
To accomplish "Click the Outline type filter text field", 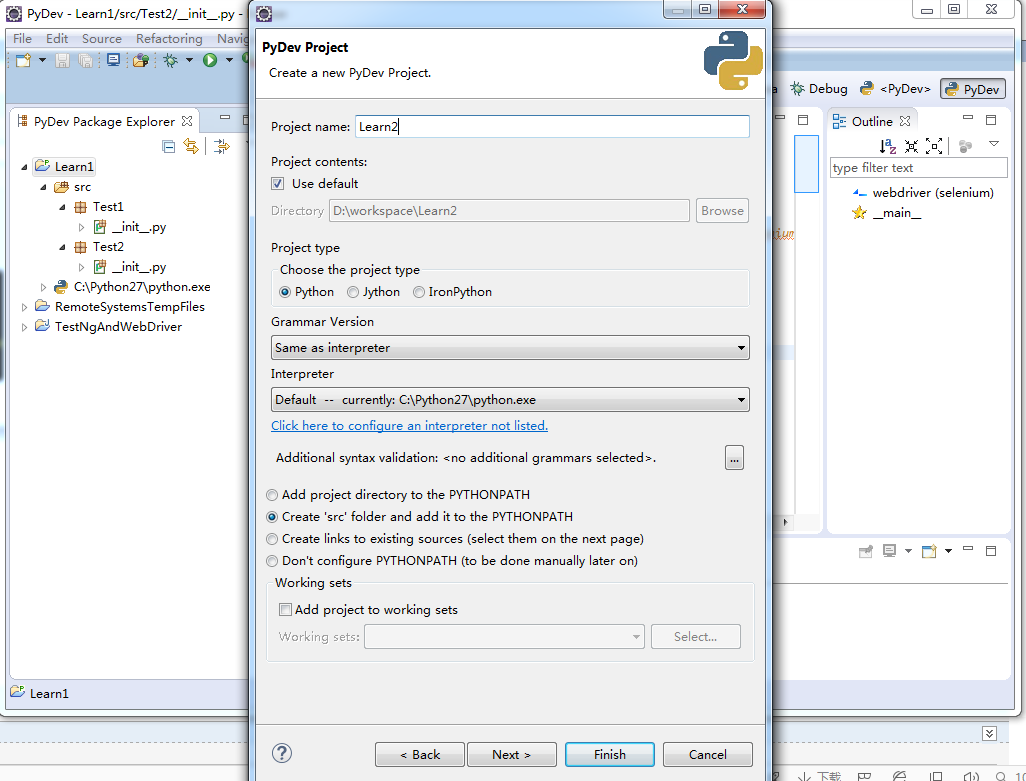I will pos(918,168).
